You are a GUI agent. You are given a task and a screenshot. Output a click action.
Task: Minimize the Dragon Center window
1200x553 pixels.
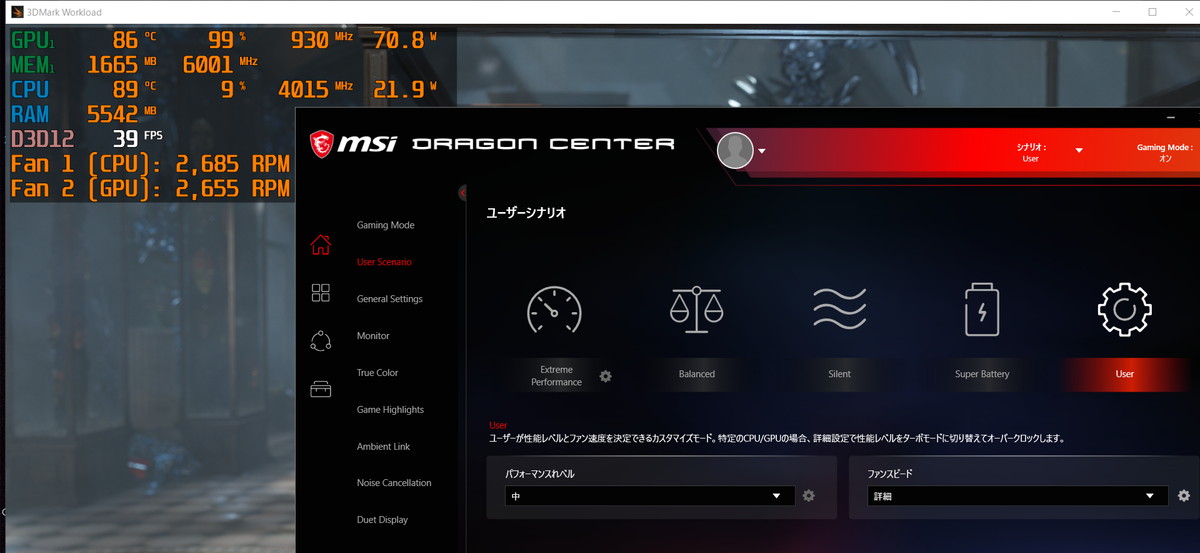1171,117
